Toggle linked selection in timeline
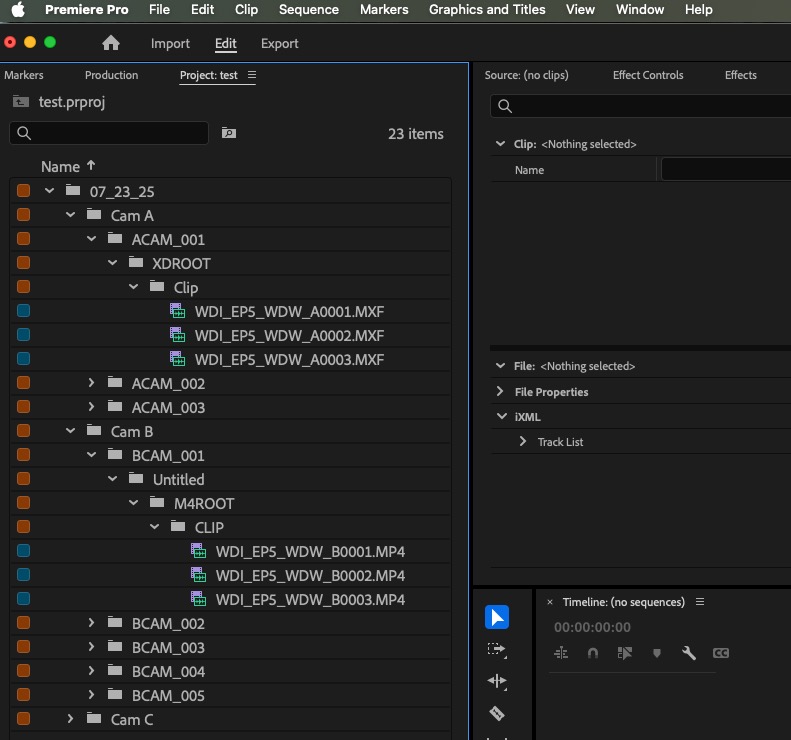This screenshot has width=791, height=740. [625, 653]
